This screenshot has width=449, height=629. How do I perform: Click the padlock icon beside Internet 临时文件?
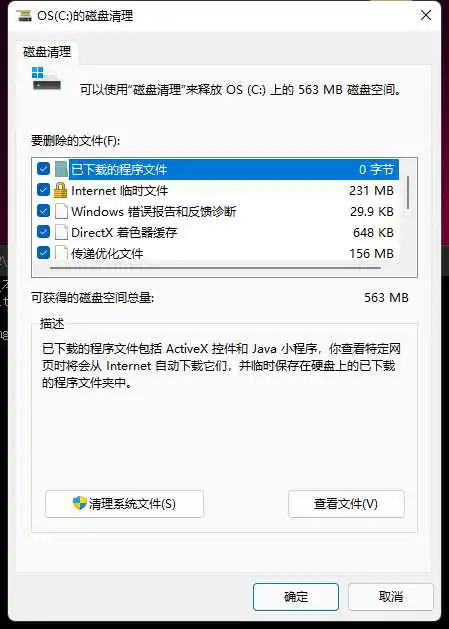[x=61, y=190]
